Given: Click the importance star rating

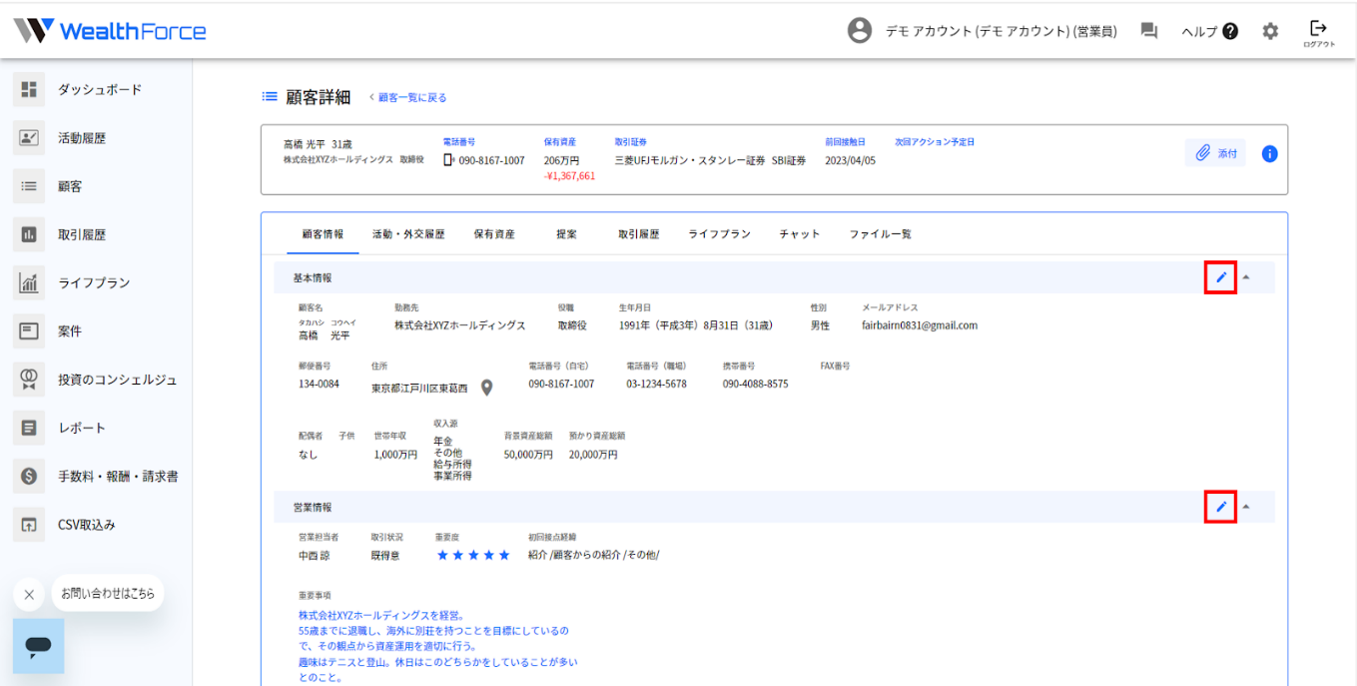Looking at the screenshot, I should click(473, 555).
